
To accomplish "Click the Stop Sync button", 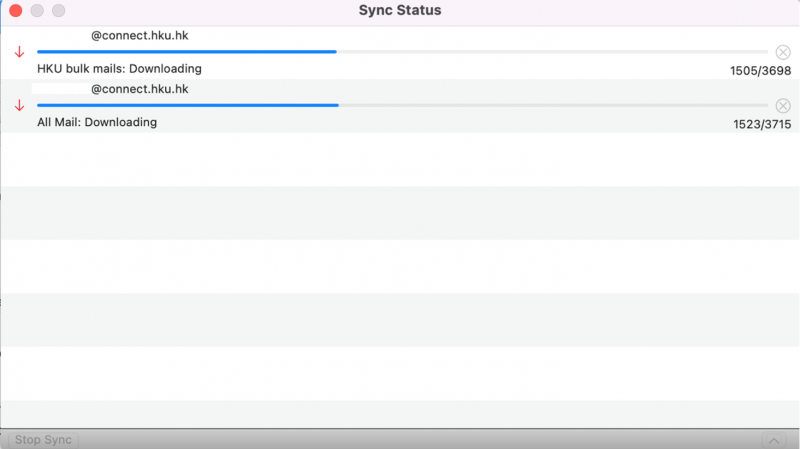I will [x=43, y=440].
